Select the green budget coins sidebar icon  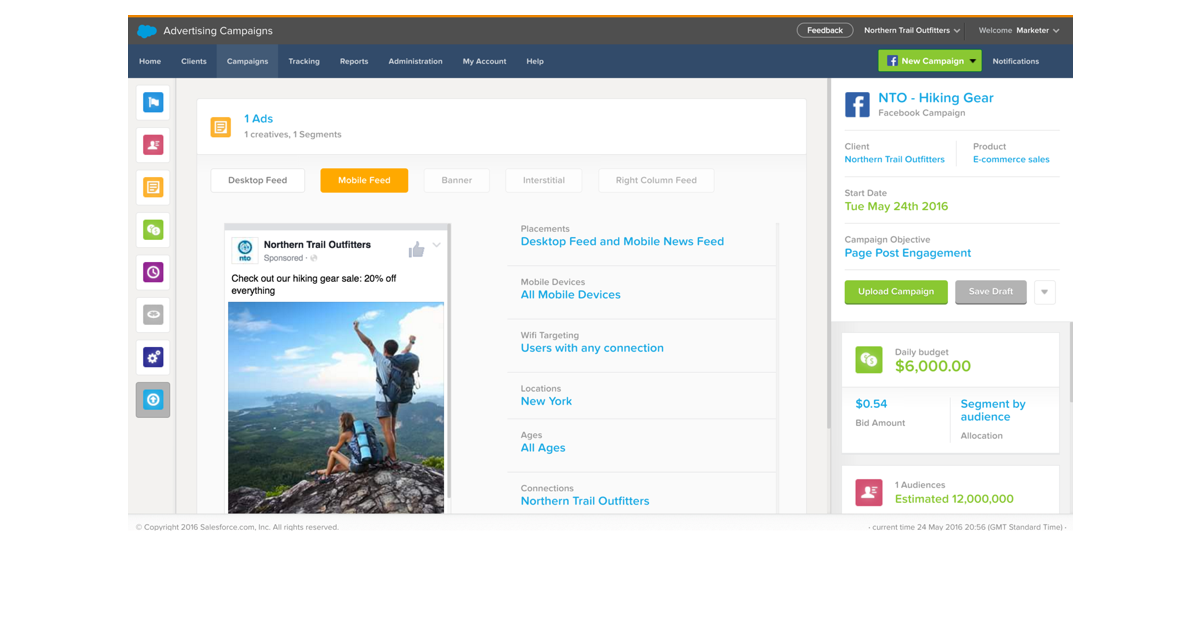tap(153, 230)
